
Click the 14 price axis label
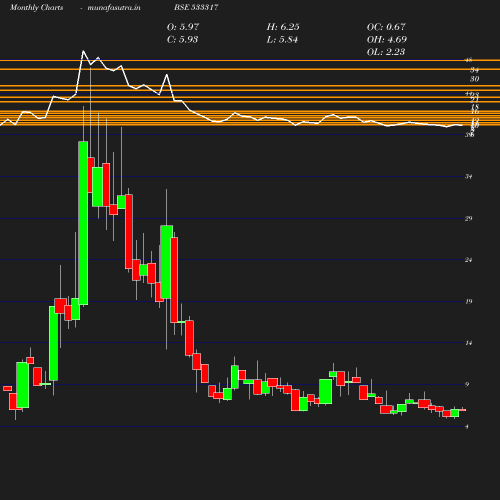(469, 343)
